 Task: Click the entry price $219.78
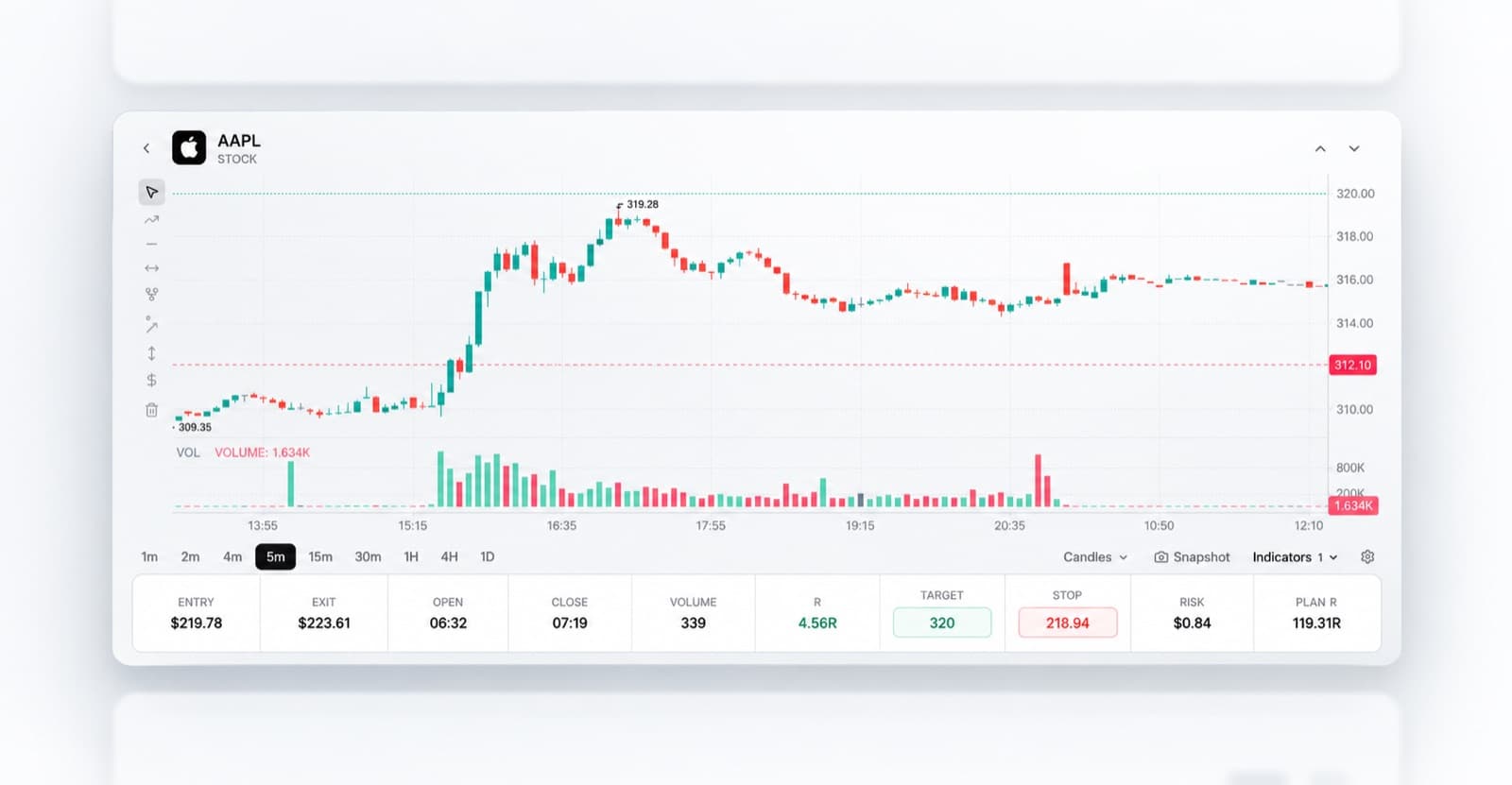click(x=197, y=623)
